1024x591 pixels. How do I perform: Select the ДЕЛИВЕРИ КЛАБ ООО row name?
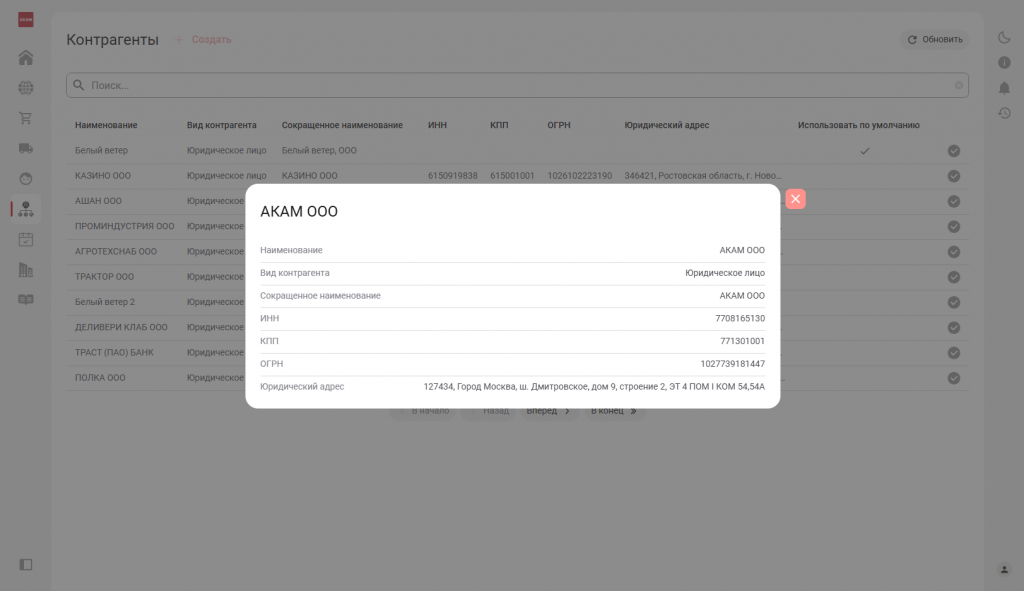121,327
